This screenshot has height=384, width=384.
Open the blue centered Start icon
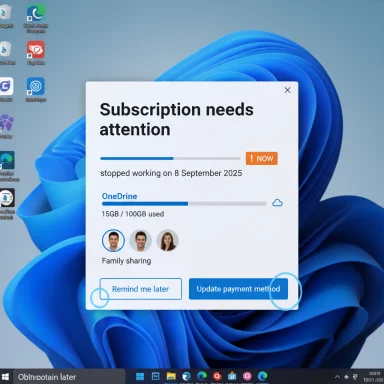point(140,376)
